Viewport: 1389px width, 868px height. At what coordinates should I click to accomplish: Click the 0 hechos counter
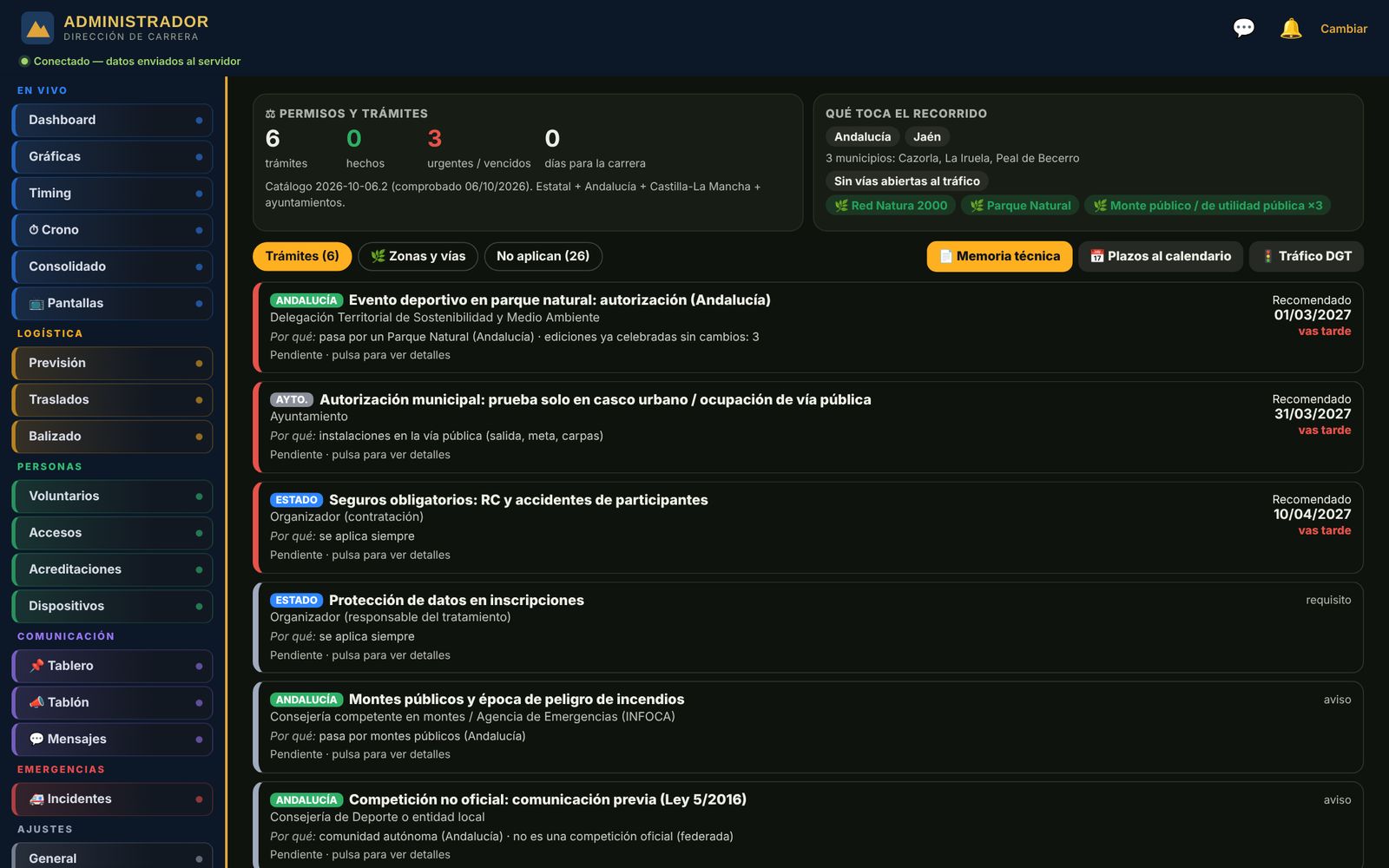(354, 139)
